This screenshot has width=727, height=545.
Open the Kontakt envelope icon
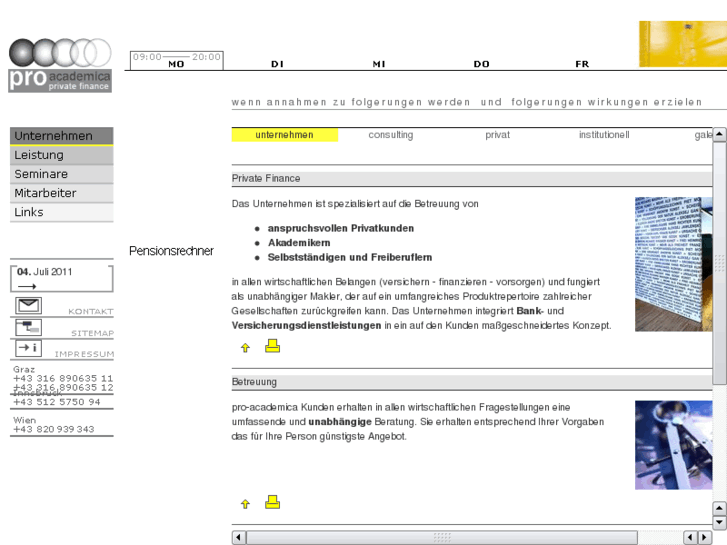(x=28, y=305)
